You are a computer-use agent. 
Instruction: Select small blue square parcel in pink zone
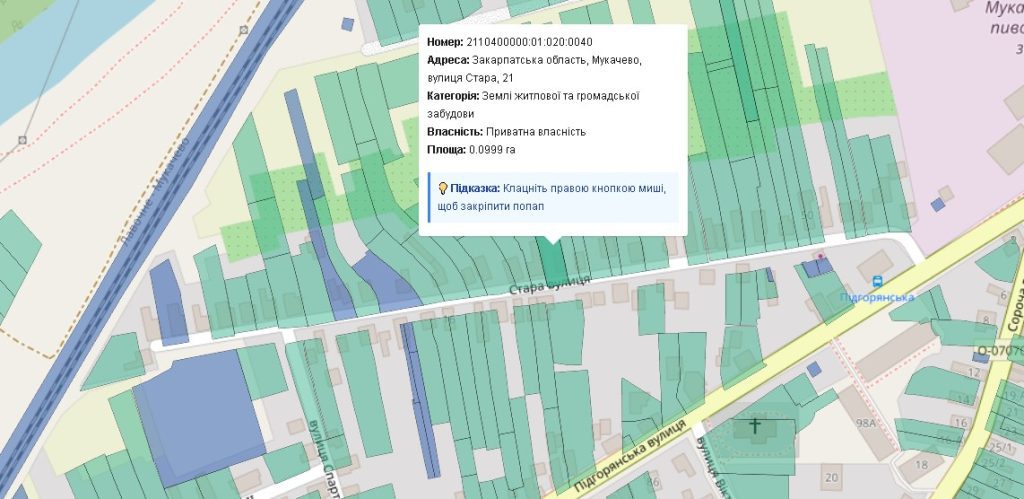tap(937, 204)
